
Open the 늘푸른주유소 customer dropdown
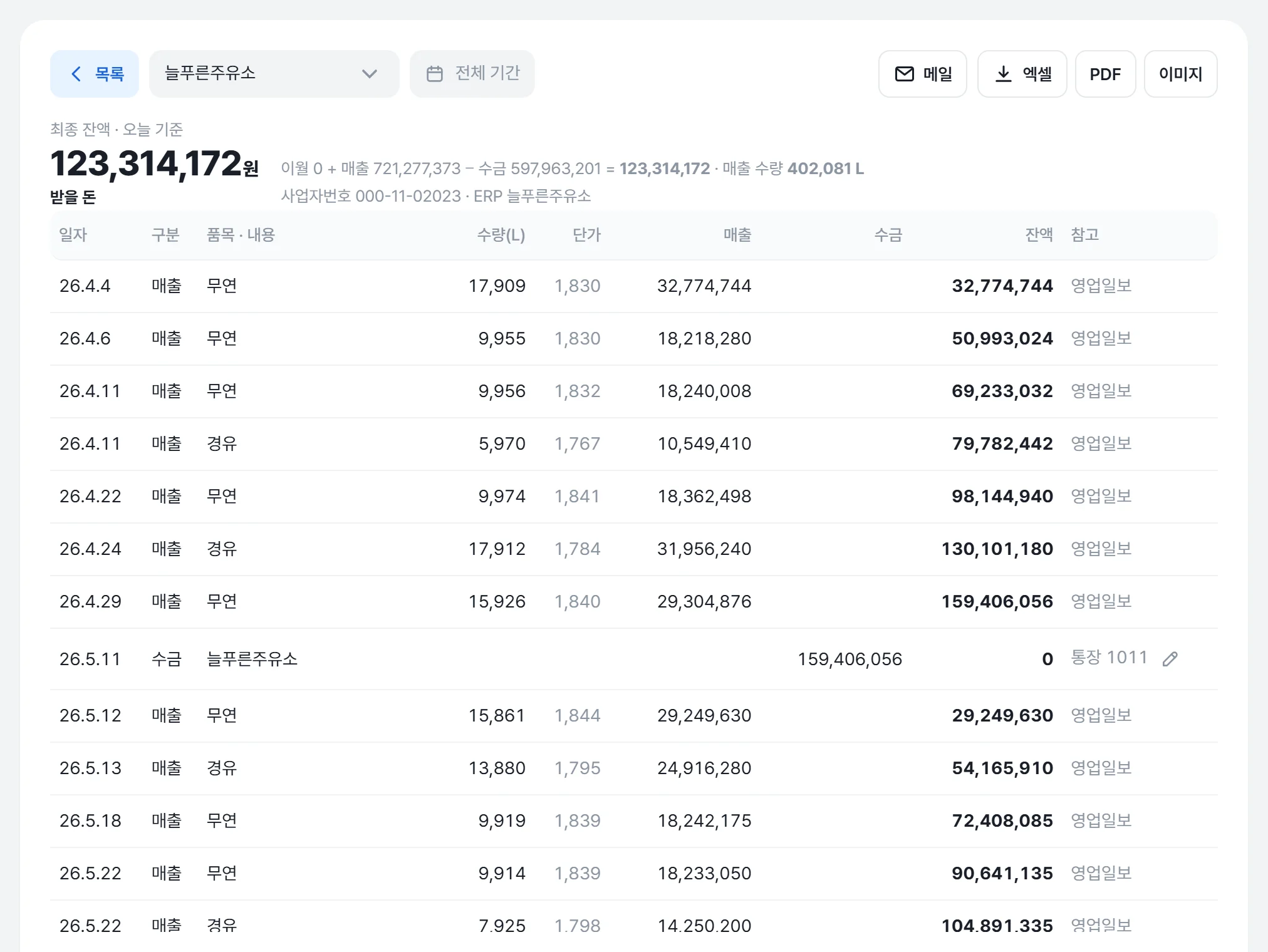point(274,74)
